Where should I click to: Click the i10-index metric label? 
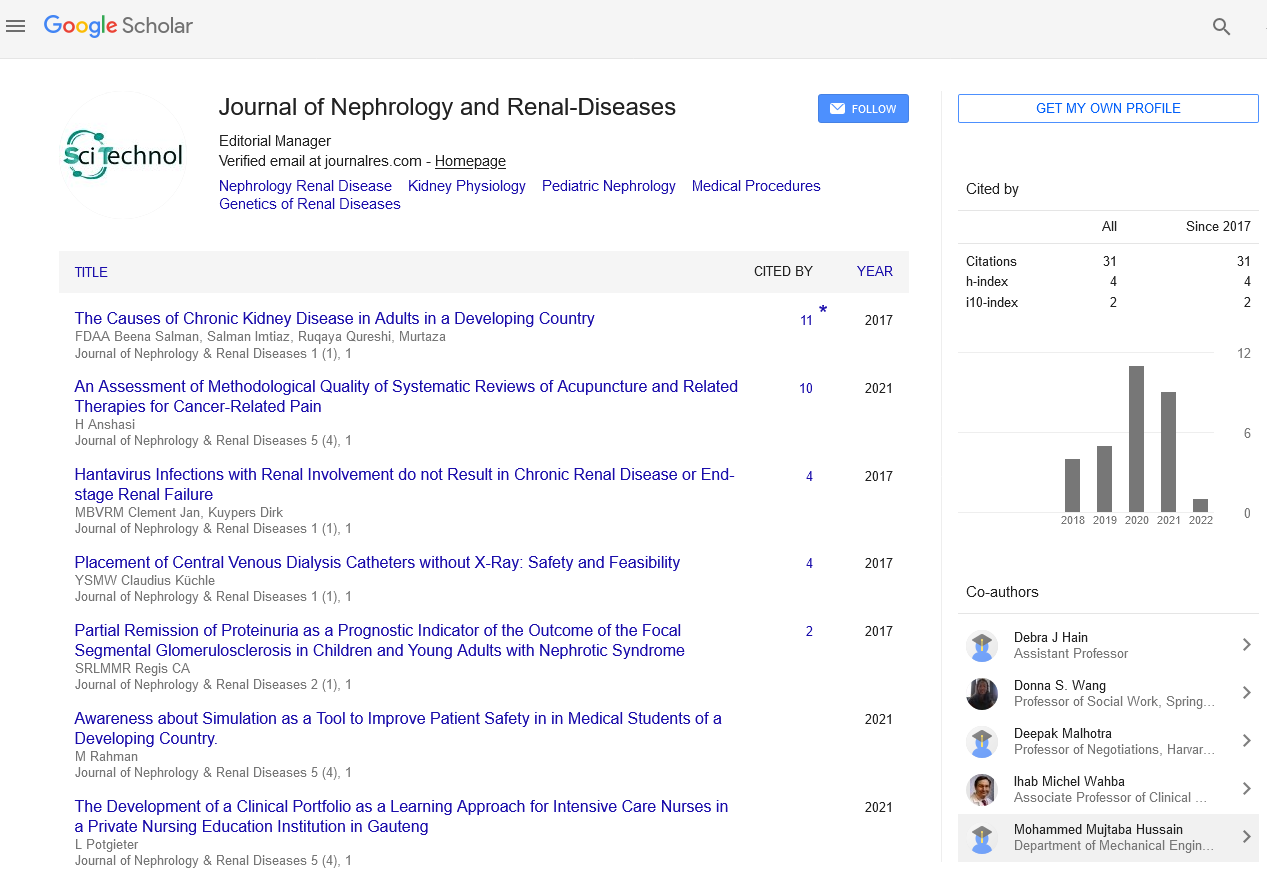(x=992, y=302)
